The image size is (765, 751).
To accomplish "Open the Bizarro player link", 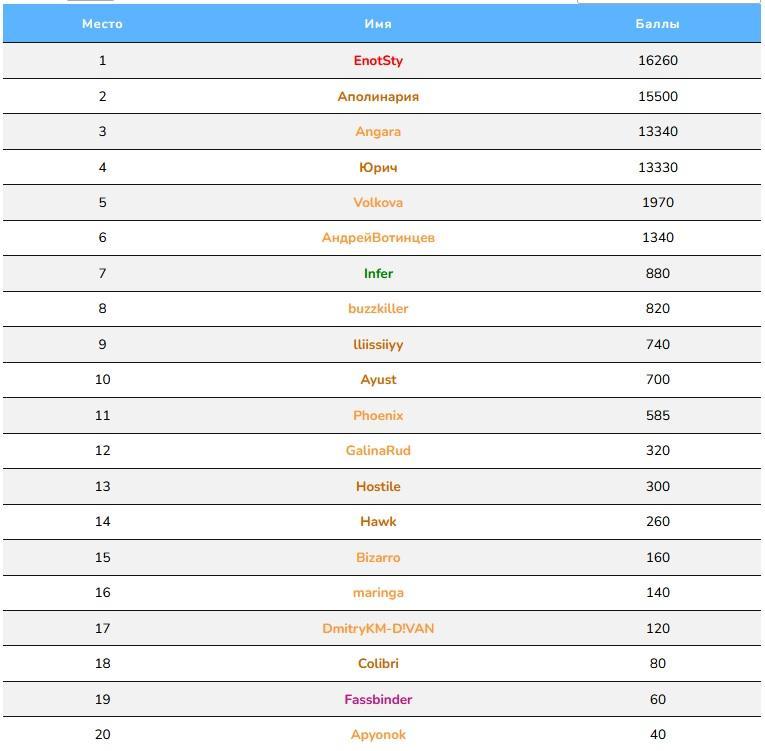I will pos(378,558).
